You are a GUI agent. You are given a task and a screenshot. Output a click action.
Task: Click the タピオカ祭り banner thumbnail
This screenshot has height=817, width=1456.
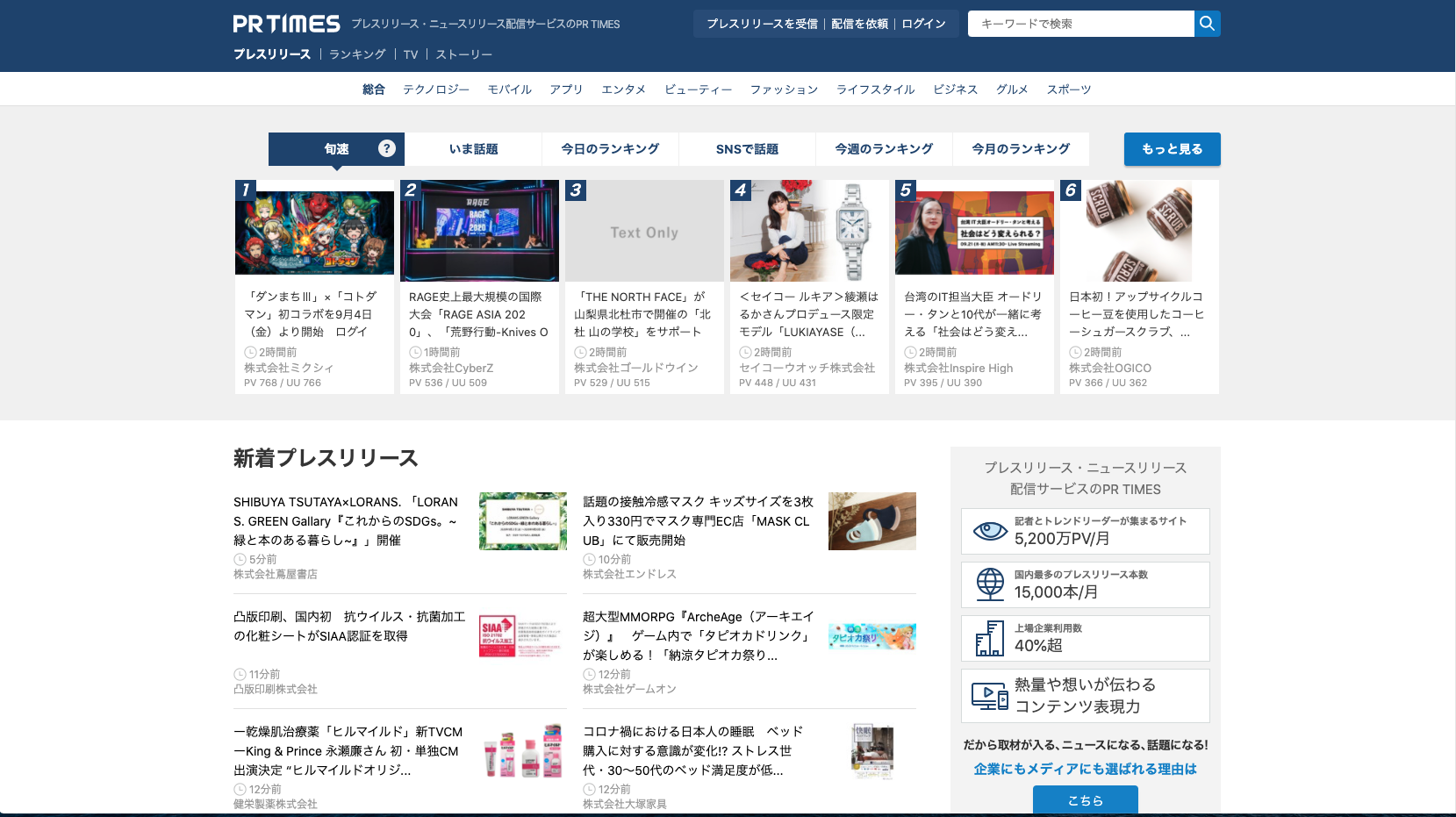(872, 636)
